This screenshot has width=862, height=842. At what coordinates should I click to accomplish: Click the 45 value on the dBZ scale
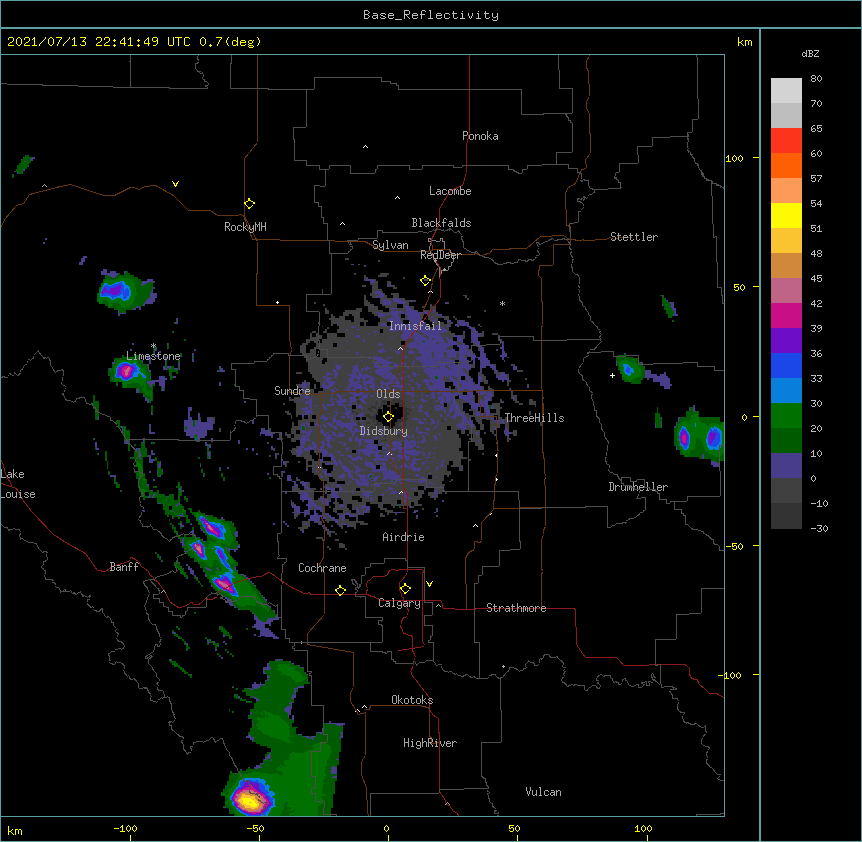816,279
